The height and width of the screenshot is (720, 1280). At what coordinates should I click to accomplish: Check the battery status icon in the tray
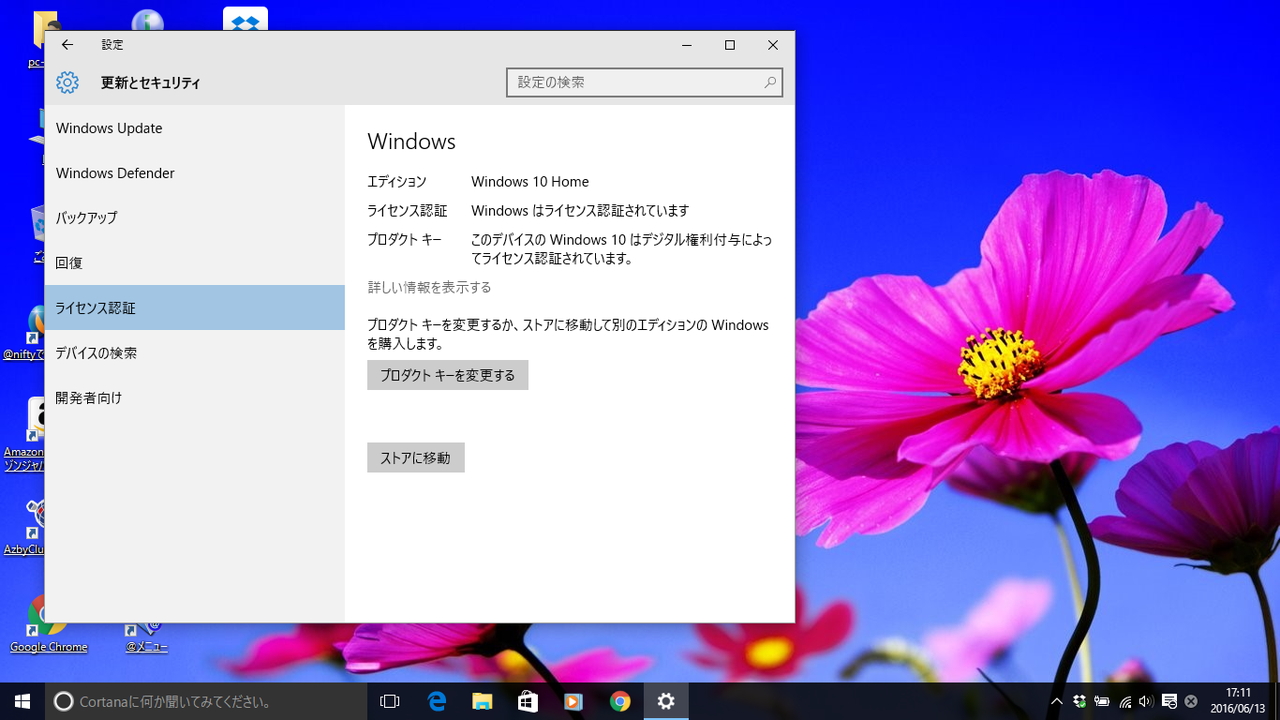(1101, 701)
